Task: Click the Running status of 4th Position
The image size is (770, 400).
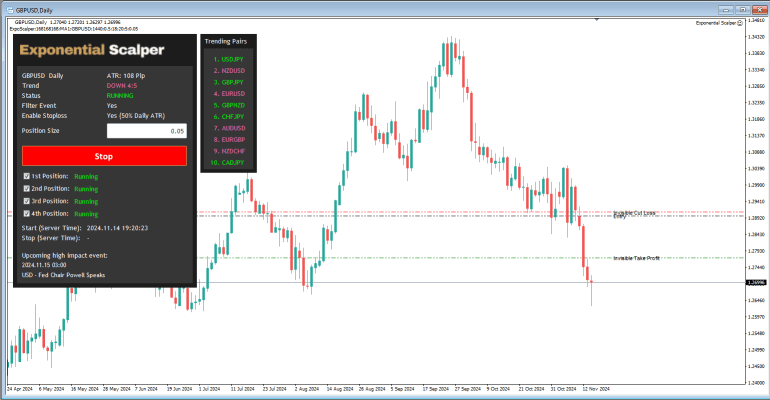Action: [x=86, y=214]
